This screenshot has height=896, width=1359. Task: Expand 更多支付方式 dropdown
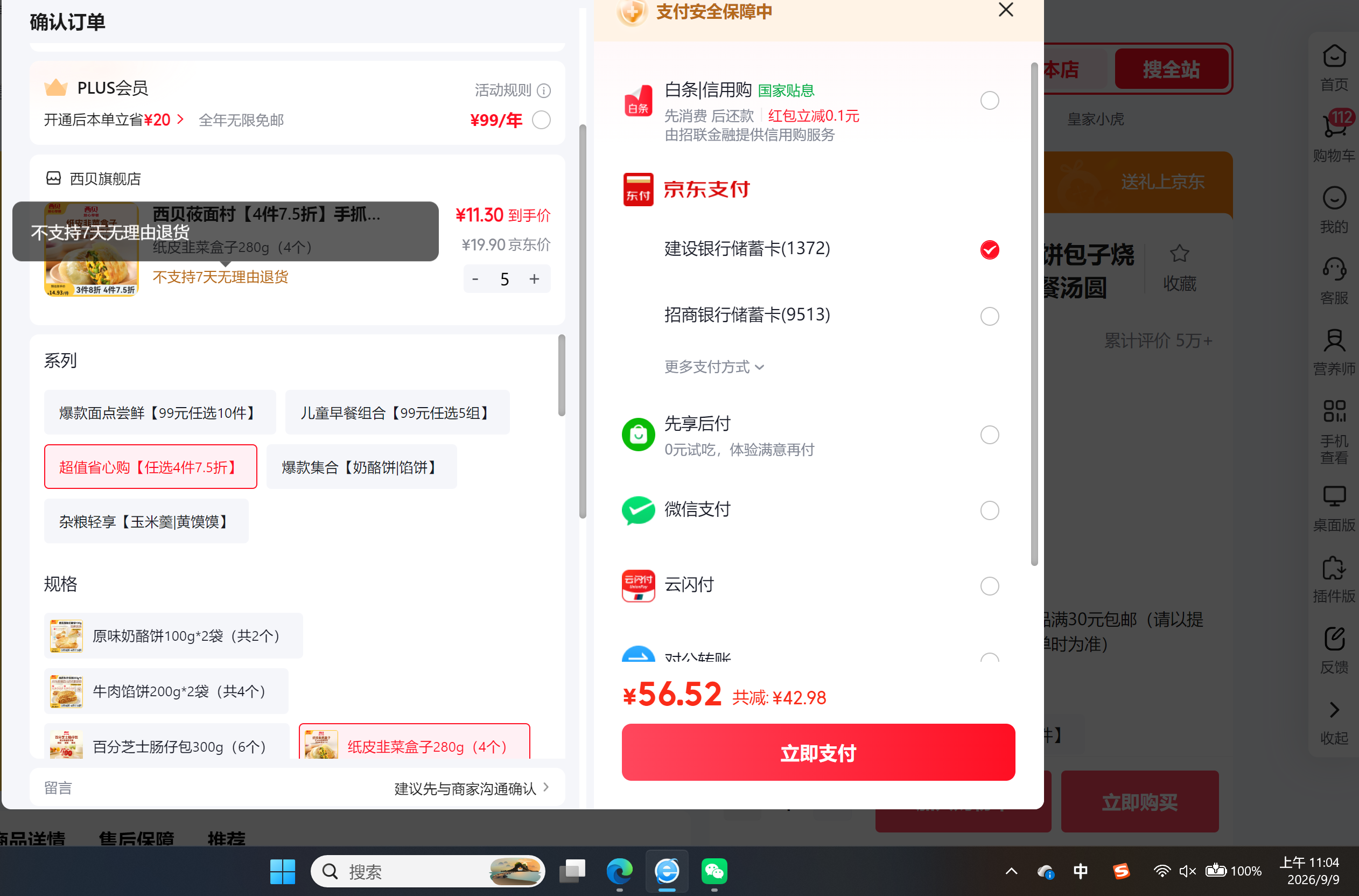point(714,367)
